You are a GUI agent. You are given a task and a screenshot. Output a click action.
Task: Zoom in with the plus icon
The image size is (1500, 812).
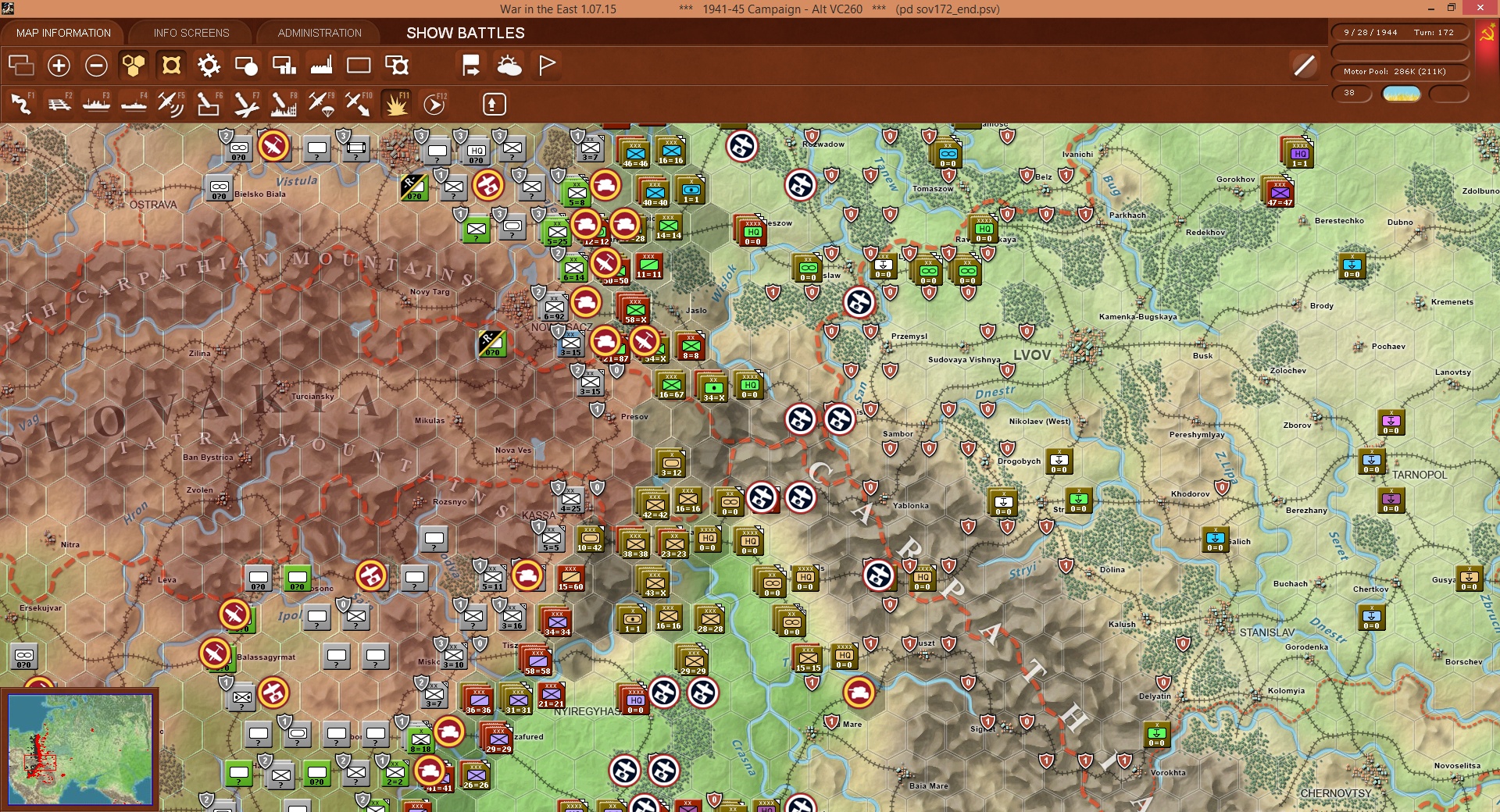(59, 66)
